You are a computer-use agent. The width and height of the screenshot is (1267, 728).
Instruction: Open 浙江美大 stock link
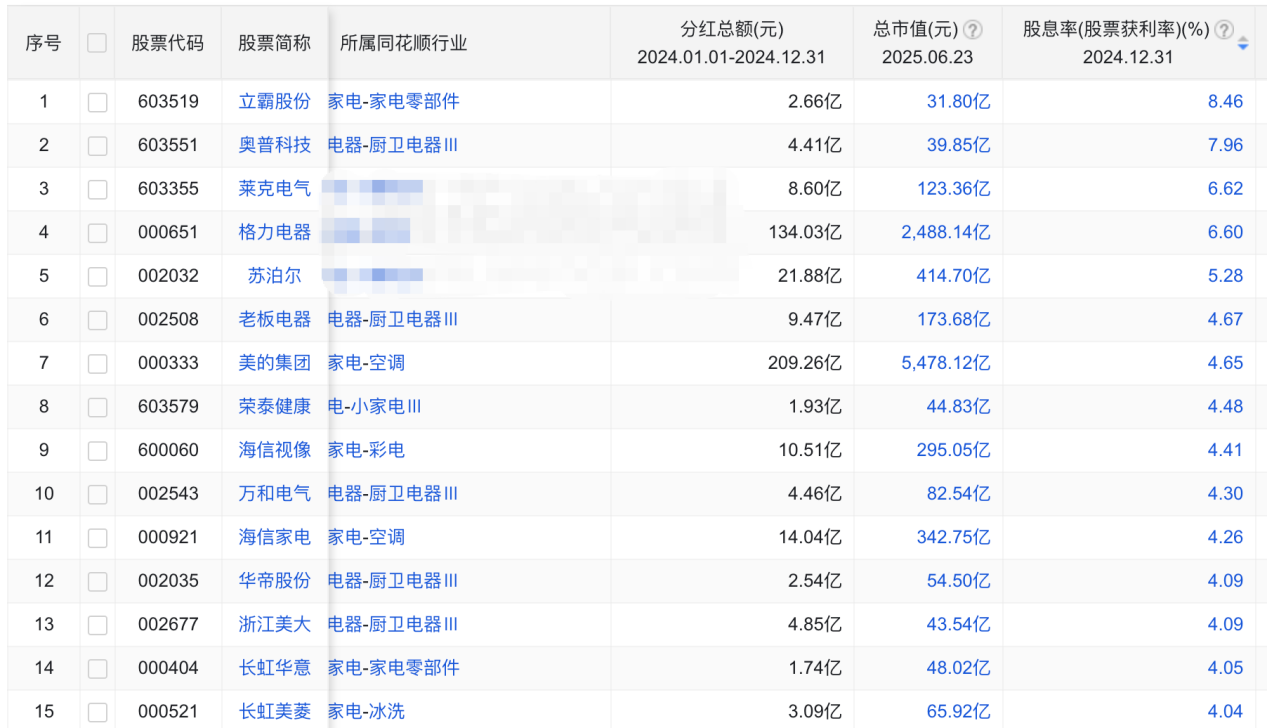[275, 624]
